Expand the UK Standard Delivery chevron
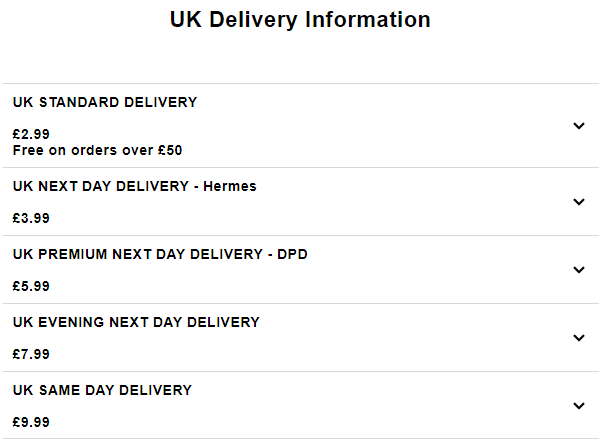Image resolution: width=614 pixels, height=447 pixels. (x=579, y=126)
